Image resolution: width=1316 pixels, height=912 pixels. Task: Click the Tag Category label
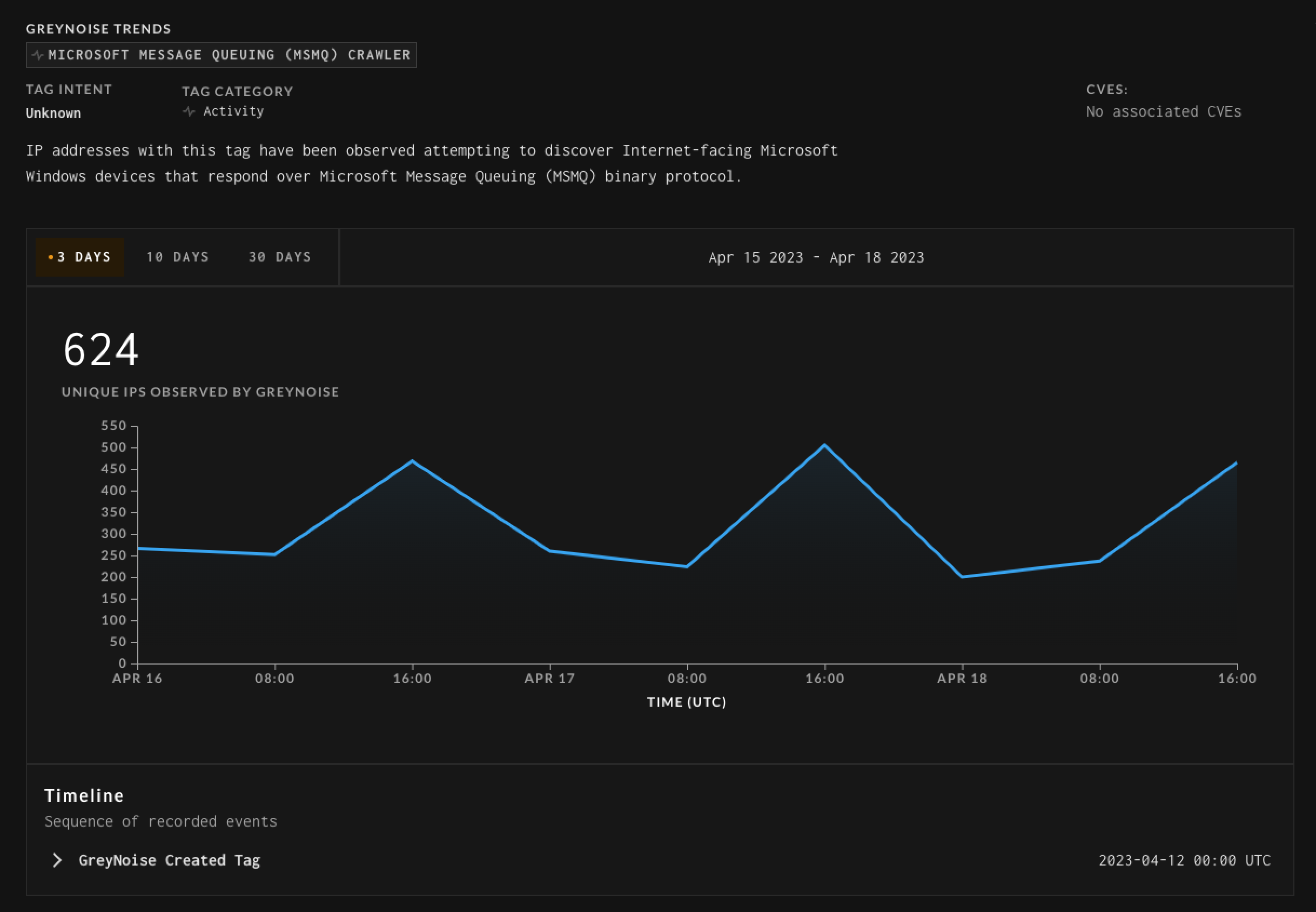[237, 91]
